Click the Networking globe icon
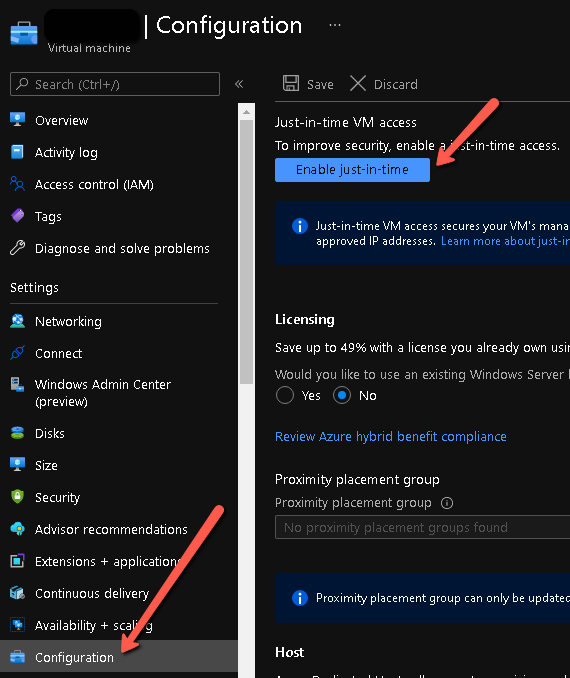This screenshot has height=678, width=570. coord(17,321)
